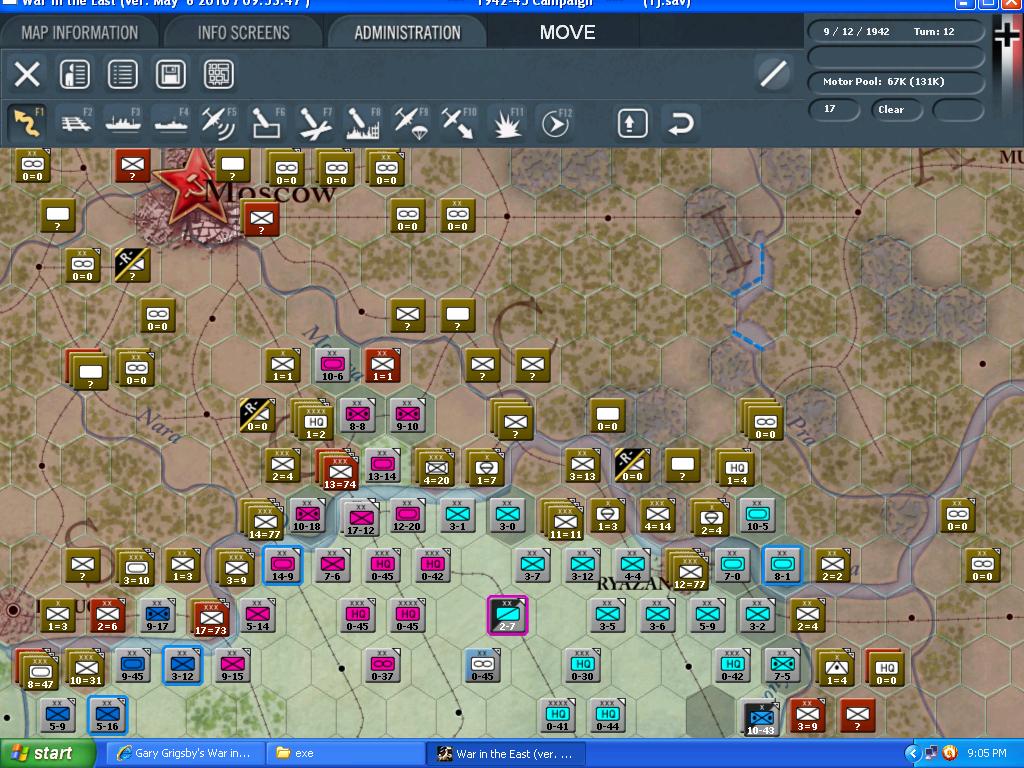
Task: Switch to War in the East taskbar item
Action: (505, 754)
